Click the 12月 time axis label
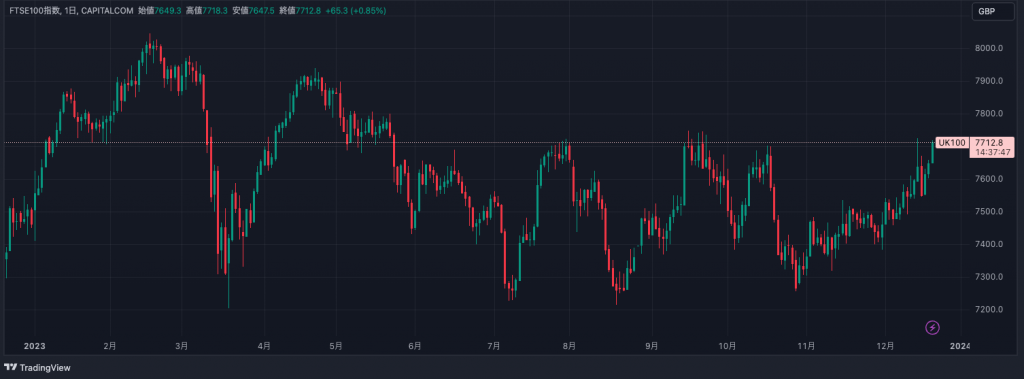Viewport: 1024px width, 379px height. [x=886, y=346]
